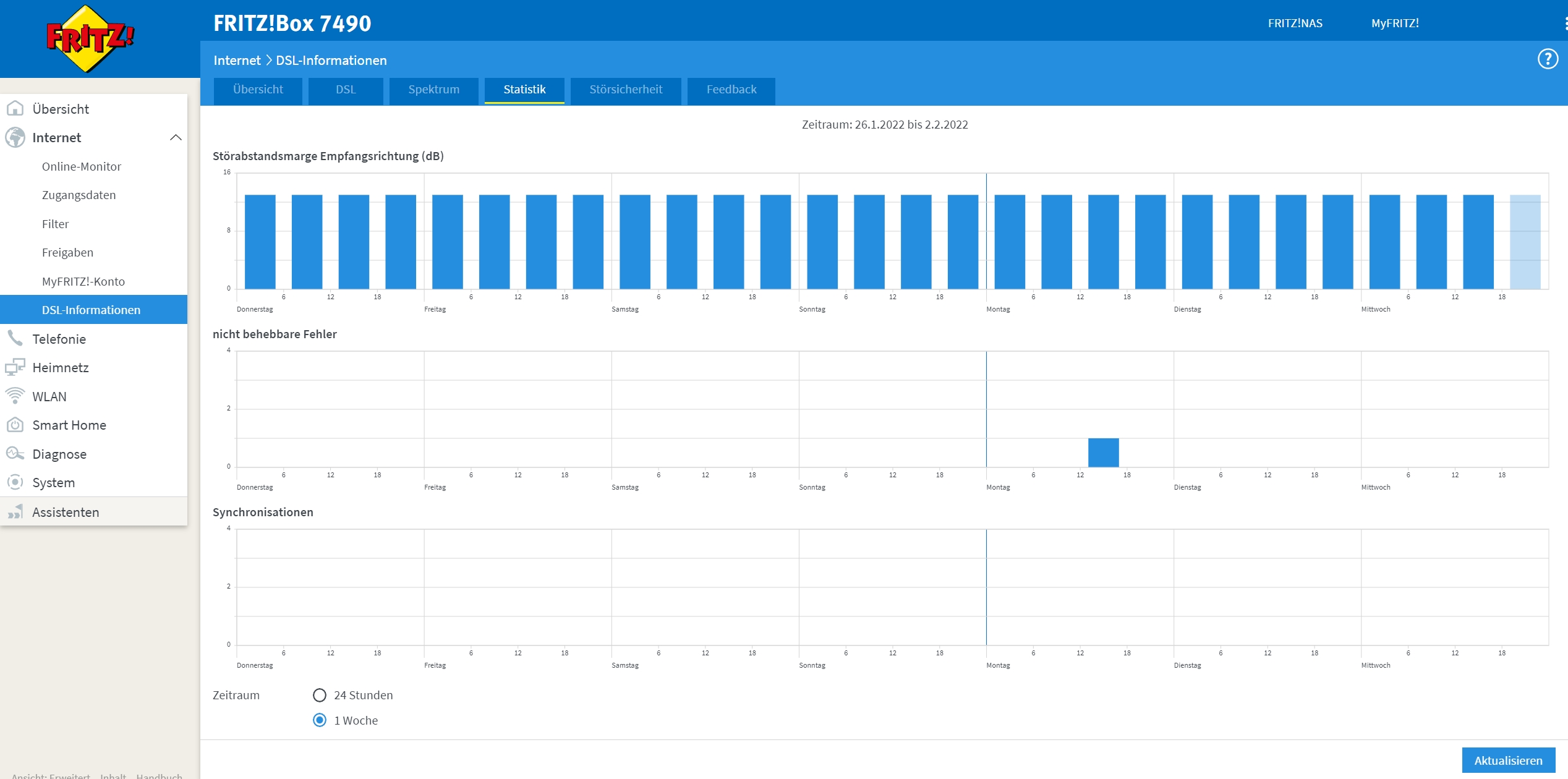1568x779 pixels.
Task: Open help via question mark icon
Action: (x=1548, y=59)
